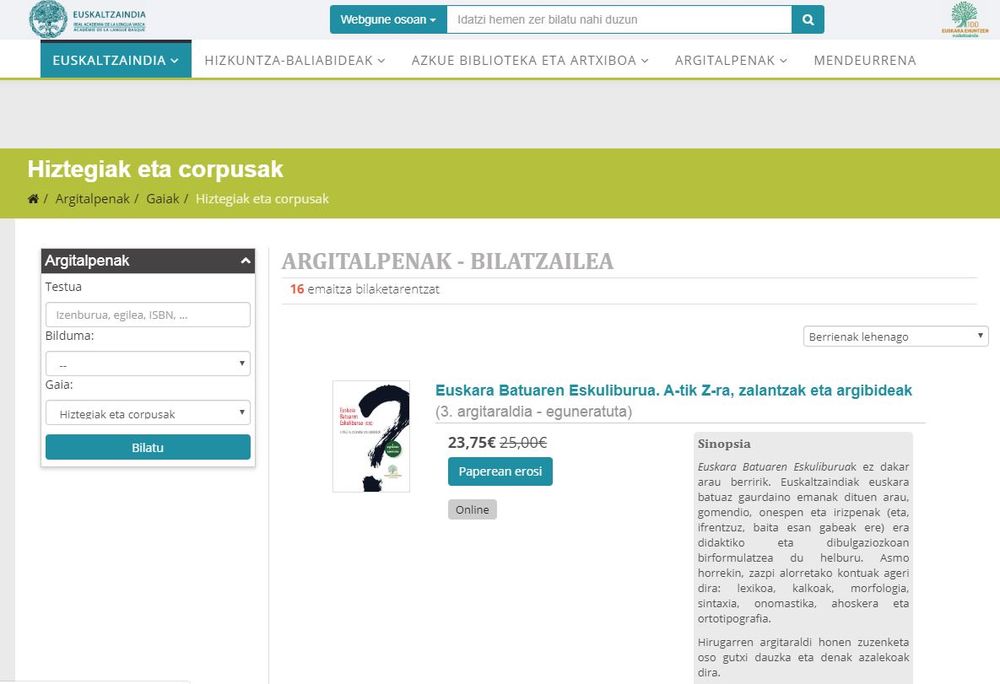Focus the top site search input

pos(619,20)
